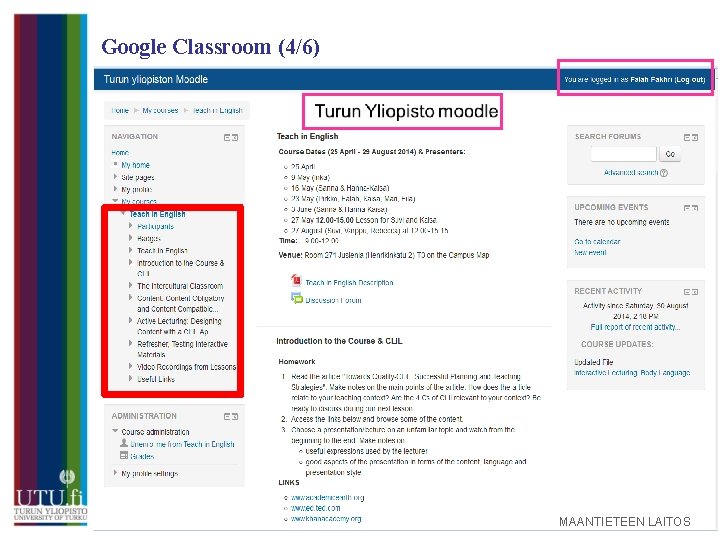Expand the Badges tree node
This screenshot has width=720, height=540.
(x=131, y=238)
